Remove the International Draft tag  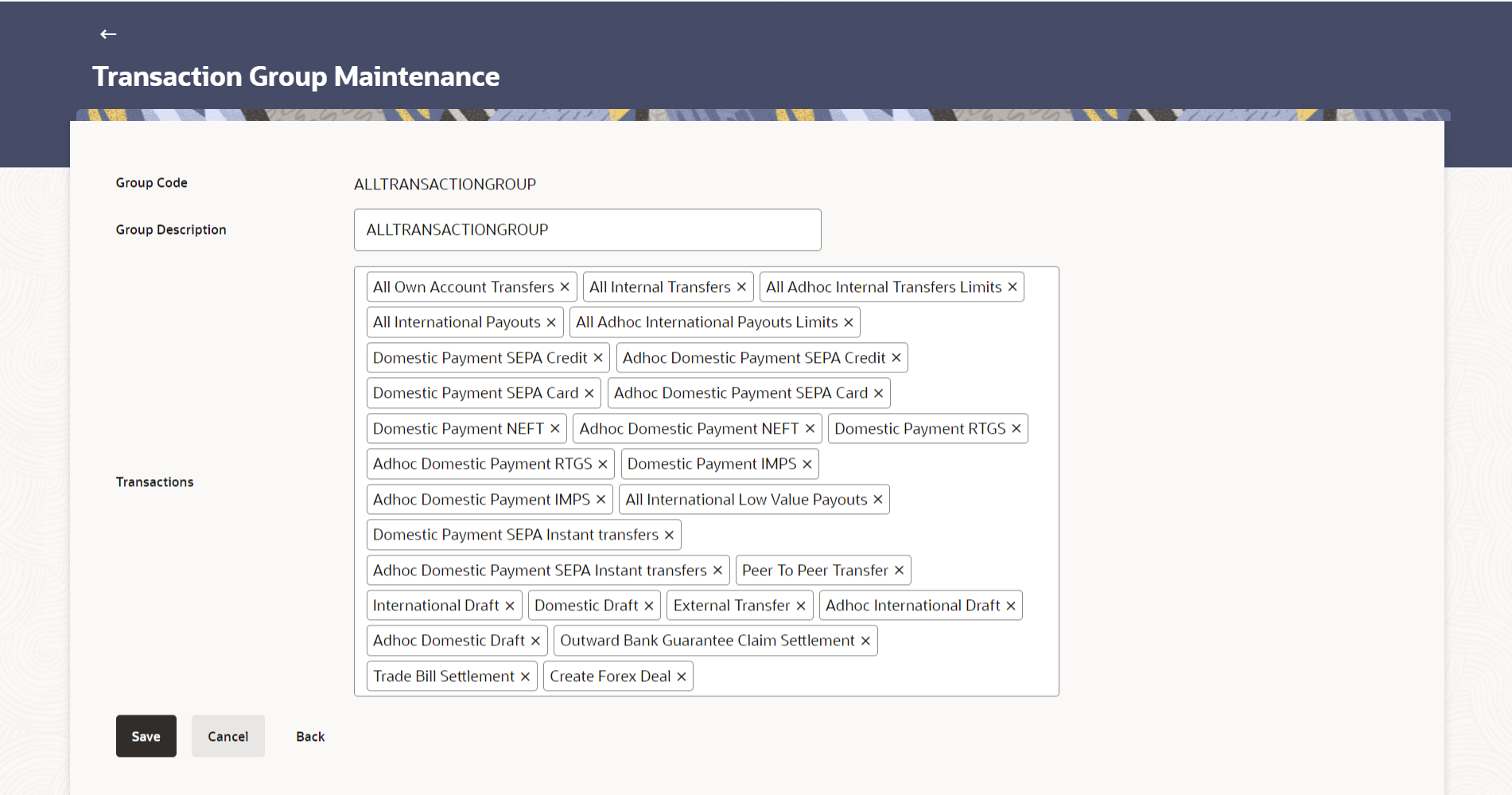click(510, 606)
